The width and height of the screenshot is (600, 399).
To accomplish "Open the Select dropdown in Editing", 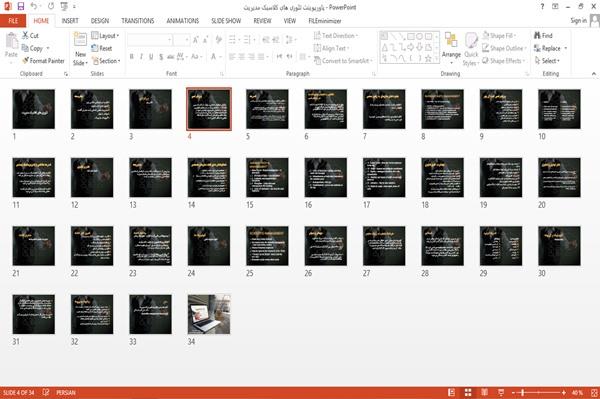I will pyautogui.click(x=547, y=60).
